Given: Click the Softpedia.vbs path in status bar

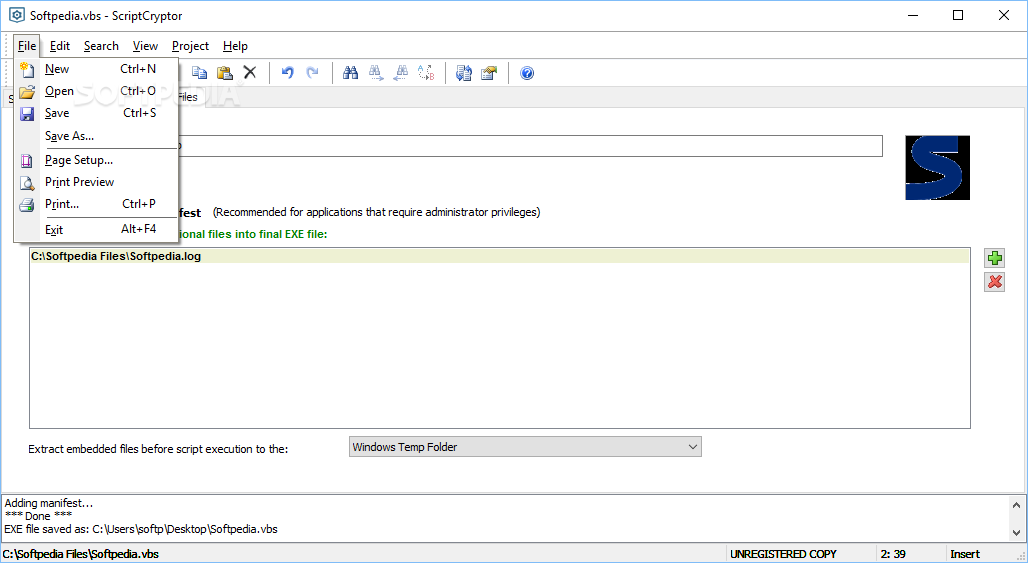Looking at the screenshot, I should click(x=81, y=554).
